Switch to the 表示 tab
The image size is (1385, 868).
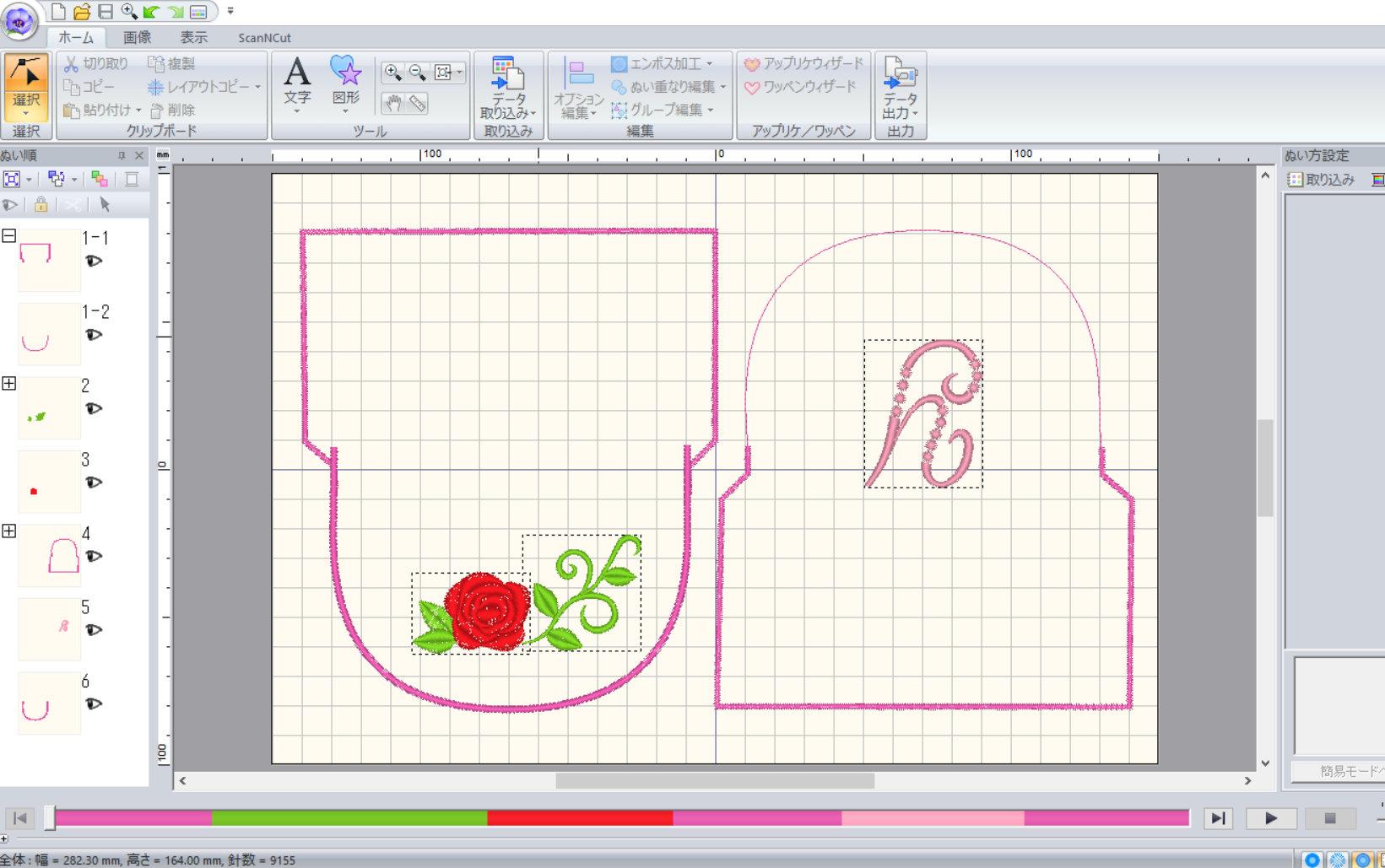(193, 38)
